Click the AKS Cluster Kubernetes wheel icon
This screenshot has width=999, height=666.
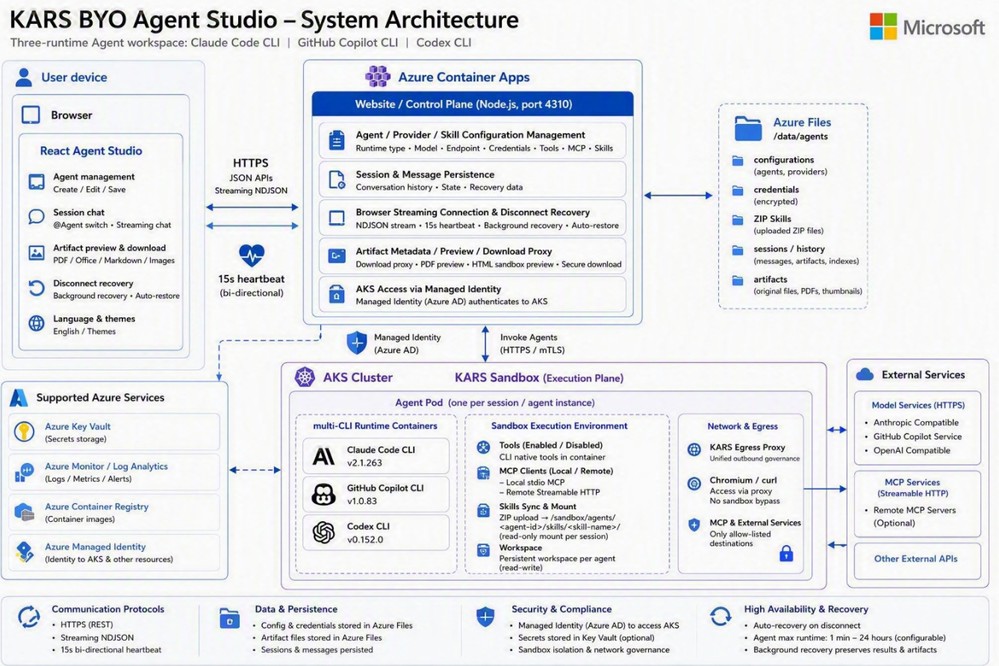pyautogui.click(x=305, y=377)
